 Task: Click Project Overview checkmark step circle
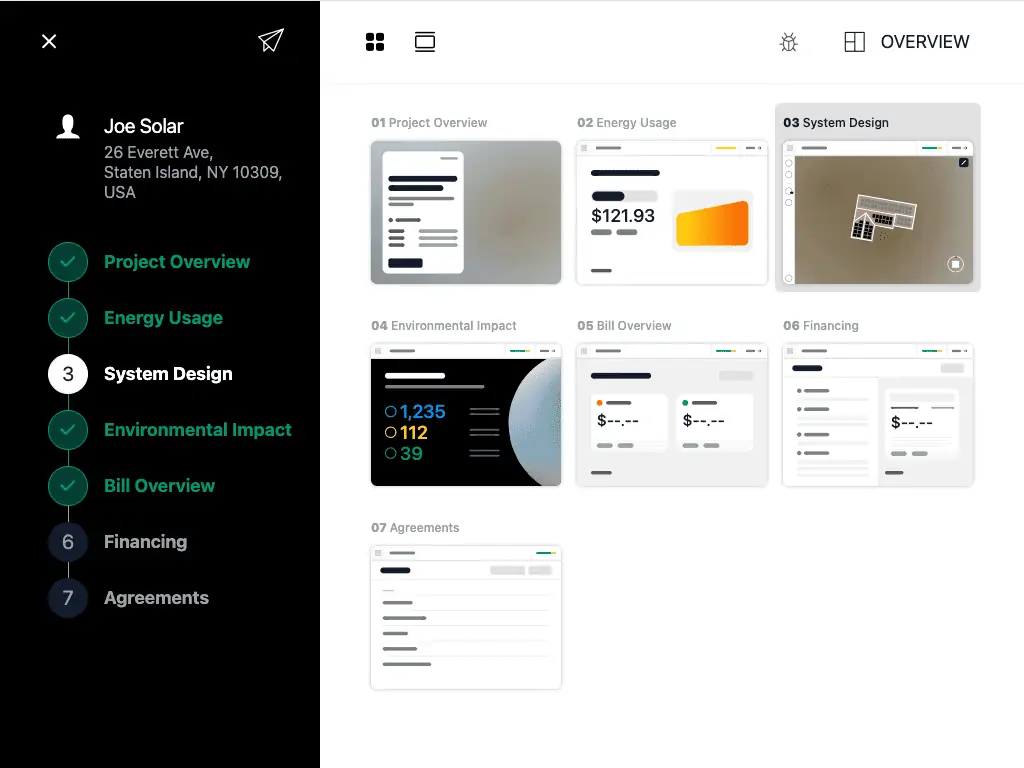click(x=68, y=262)
